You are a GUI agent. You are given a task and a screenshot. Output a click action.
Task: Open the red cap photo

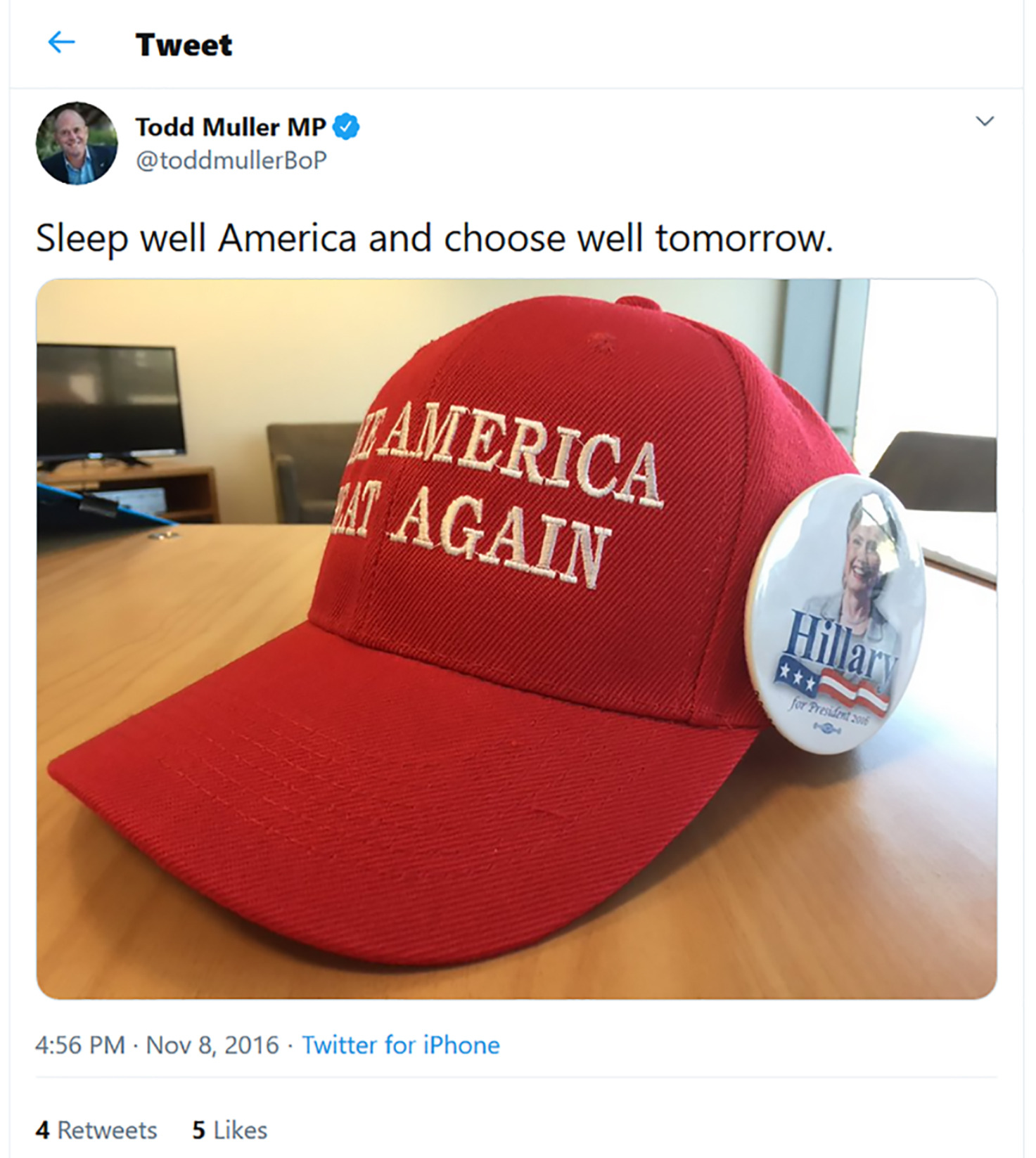(x=516, y=638)
